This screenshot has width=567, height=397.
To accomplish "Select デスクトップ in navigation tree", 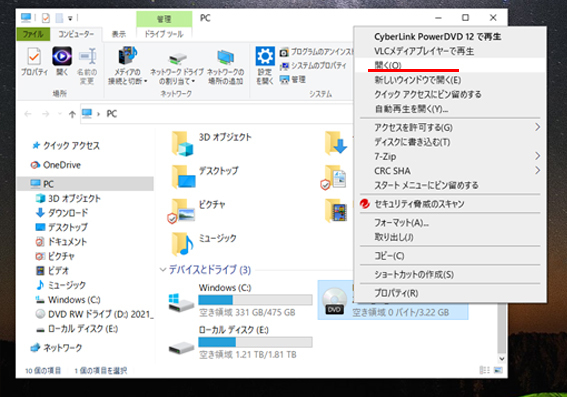I will pyautogui.click(x=61, y=227).
